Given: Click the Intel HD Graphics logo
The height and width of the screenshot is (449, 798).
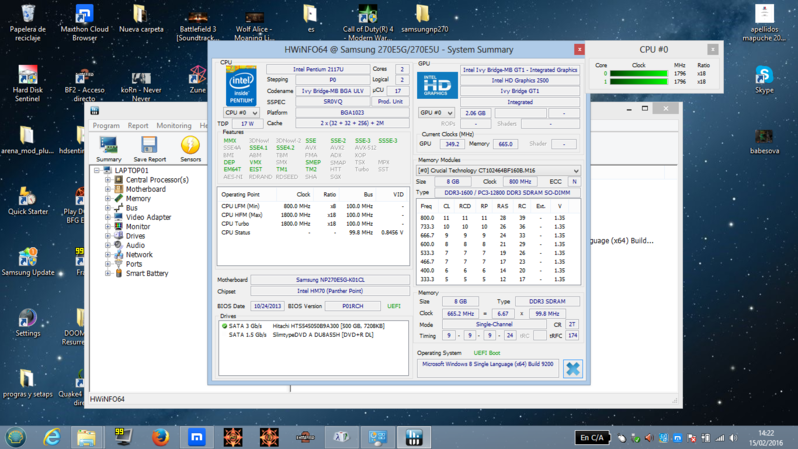Looking at the screenshot, I should [437, 86].
